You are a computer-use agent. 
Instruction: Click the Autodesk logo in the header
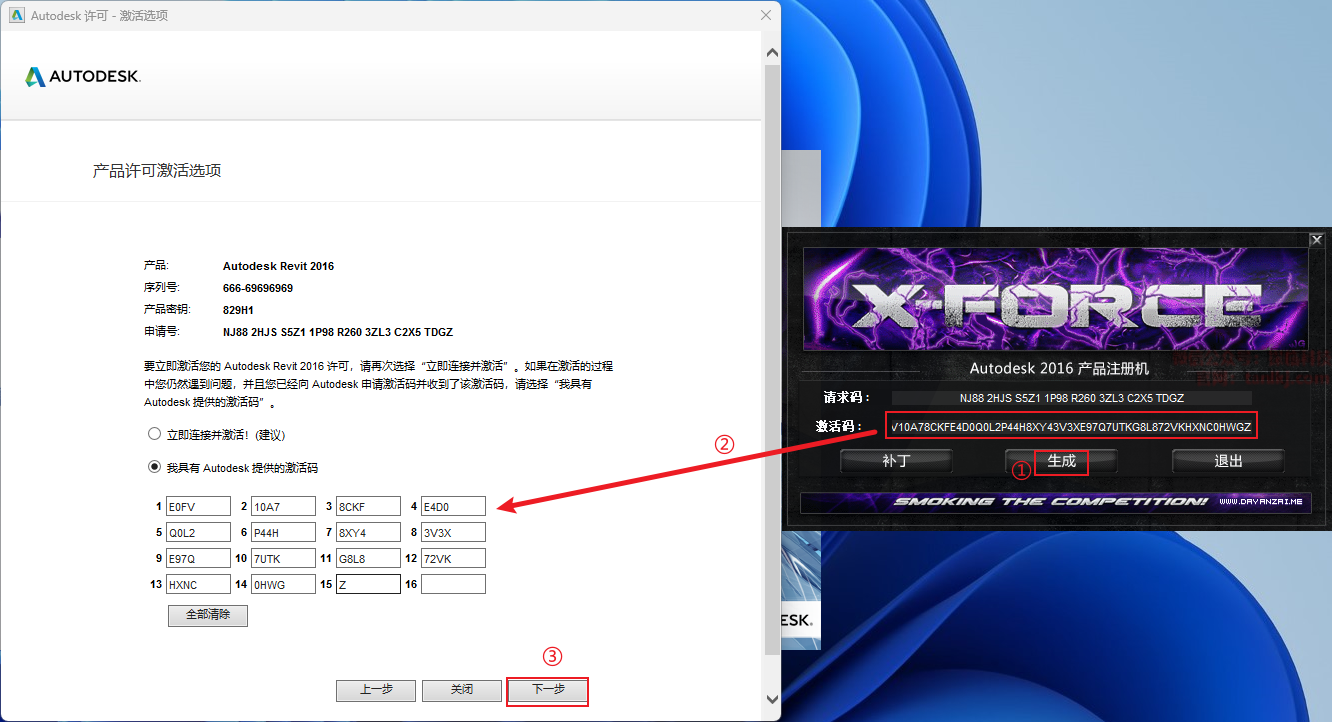tap(83, 77)
